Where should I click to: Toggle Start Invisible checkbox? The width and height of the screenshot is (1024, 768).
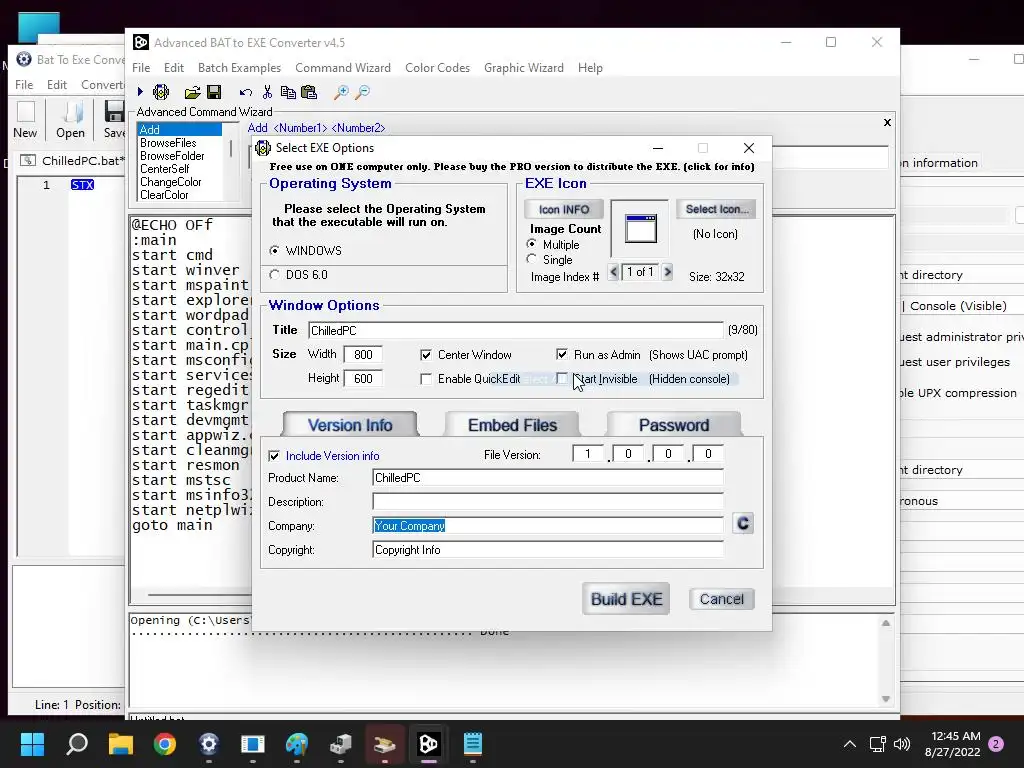[562, 379]
